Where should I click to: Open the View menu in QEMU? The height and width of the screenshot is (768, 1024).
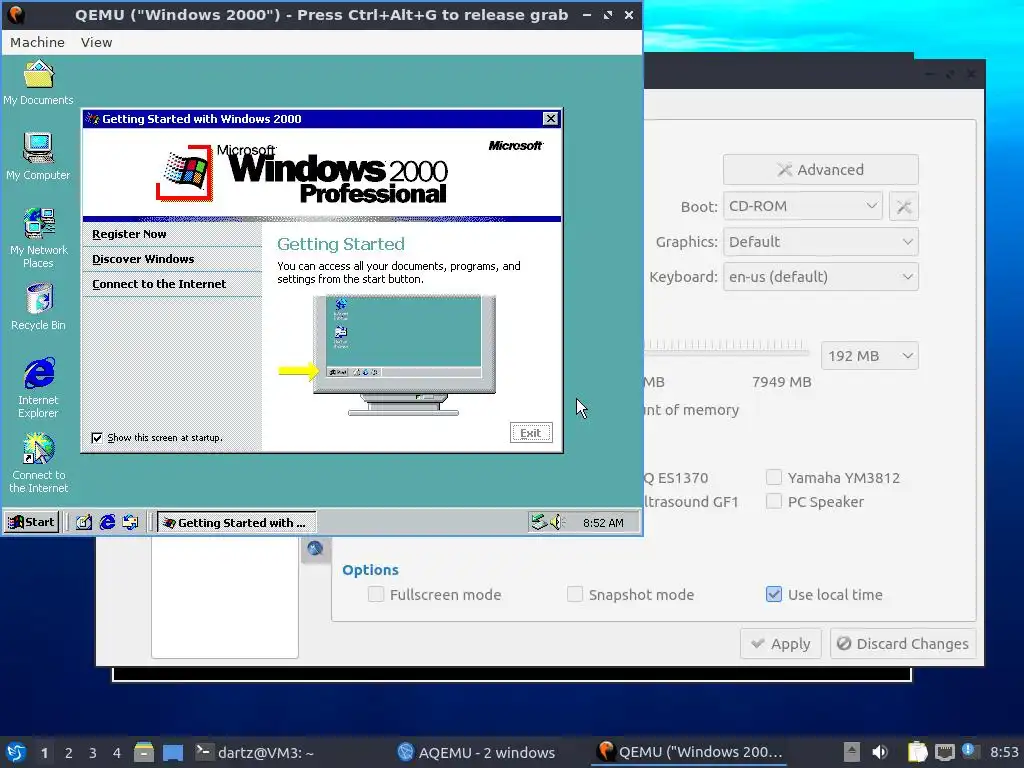[96, 42]
